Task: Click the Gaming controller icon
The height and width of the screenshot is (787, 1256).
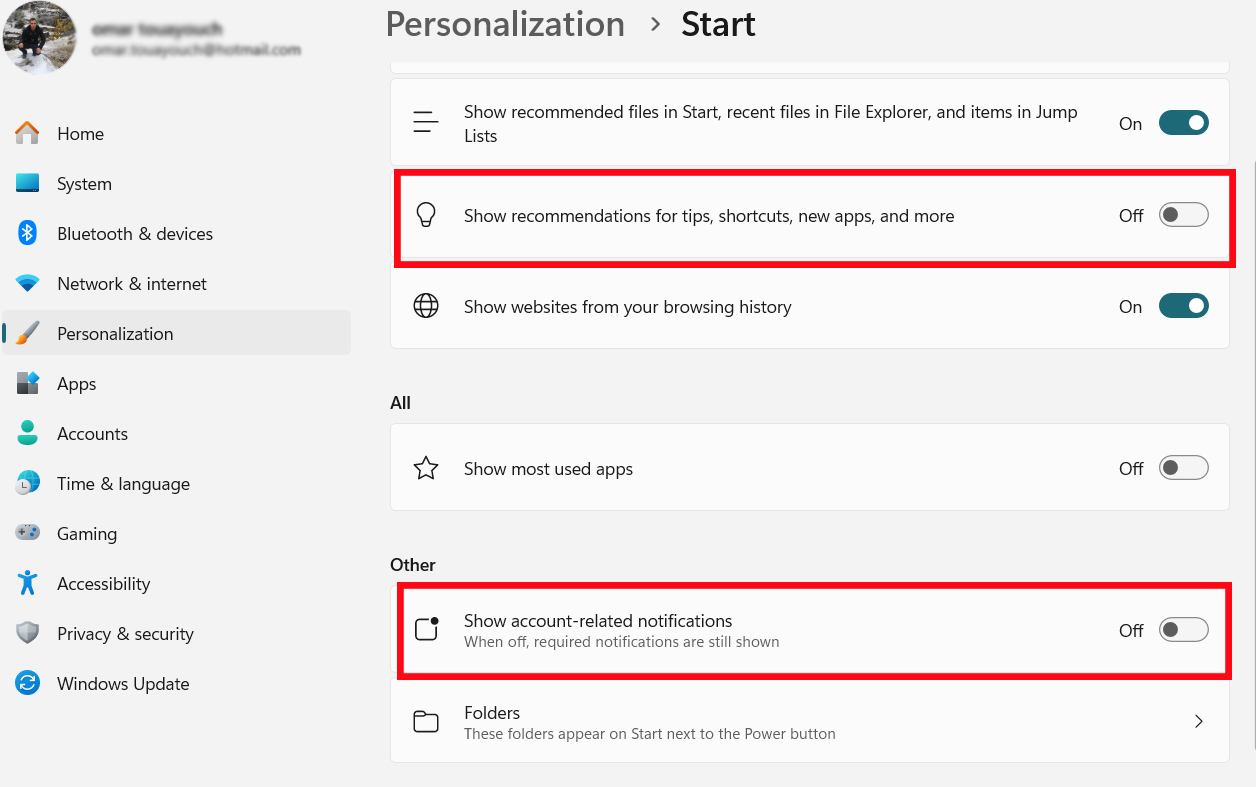Action: [x=28, y=533]
